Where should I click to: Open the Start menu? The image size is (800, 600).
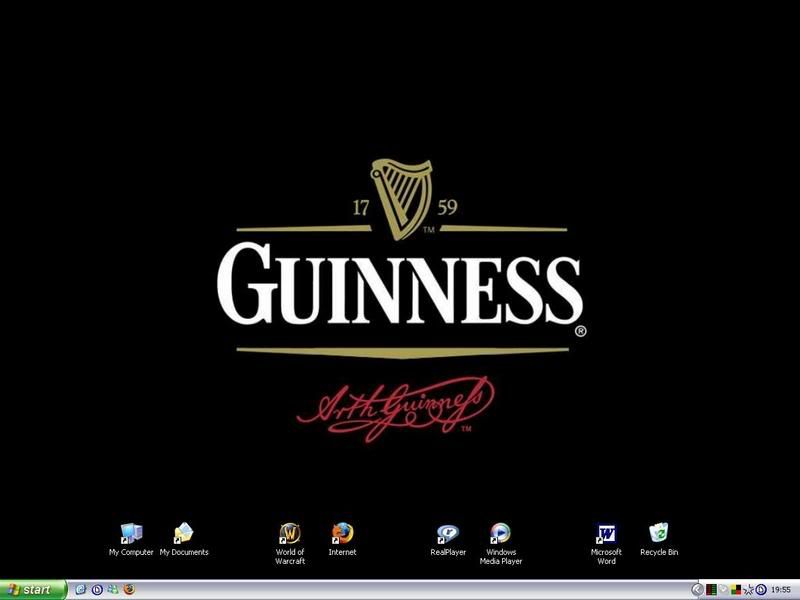tap(33, 590)
